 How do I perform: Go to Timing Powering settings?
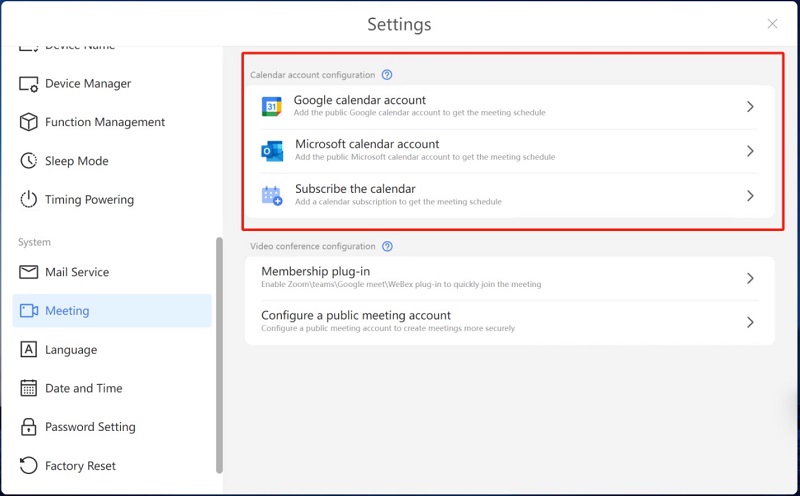[x=89, y=200]
